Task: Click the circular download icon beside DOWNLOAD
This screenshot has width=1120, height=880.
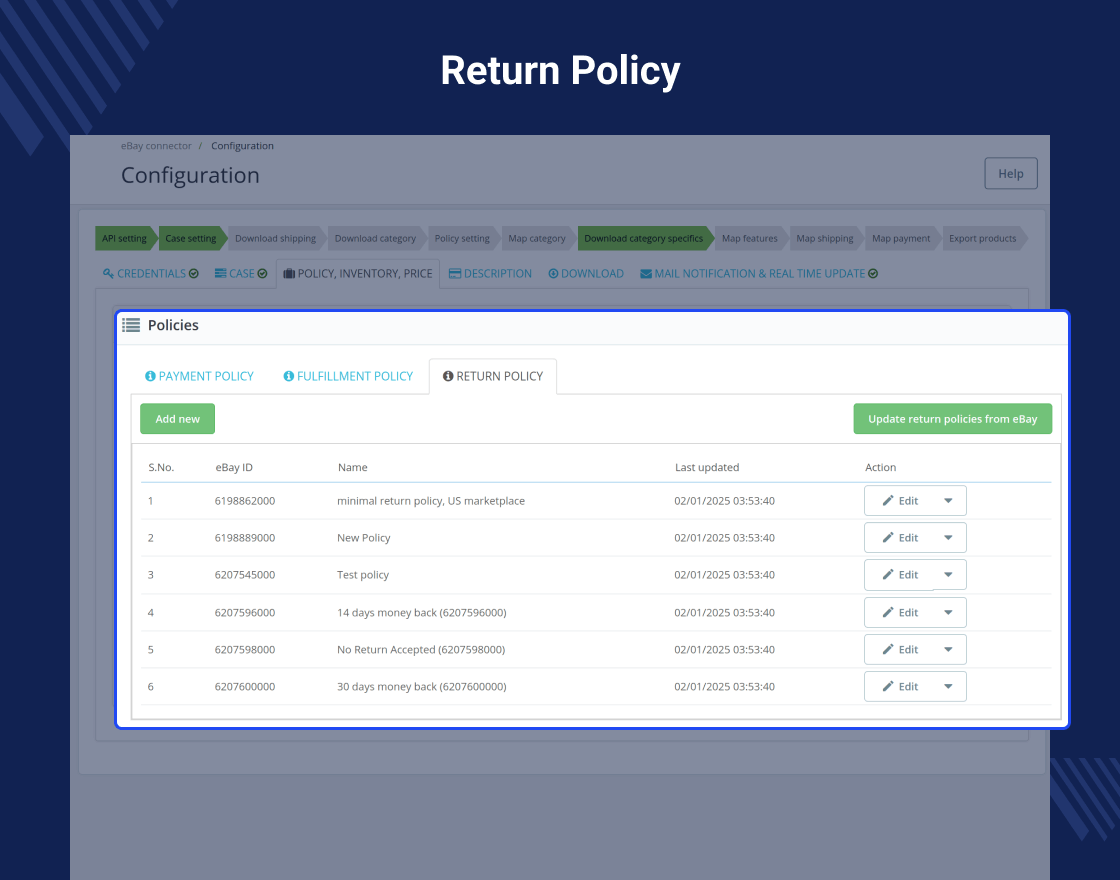Action: point(553,274)
